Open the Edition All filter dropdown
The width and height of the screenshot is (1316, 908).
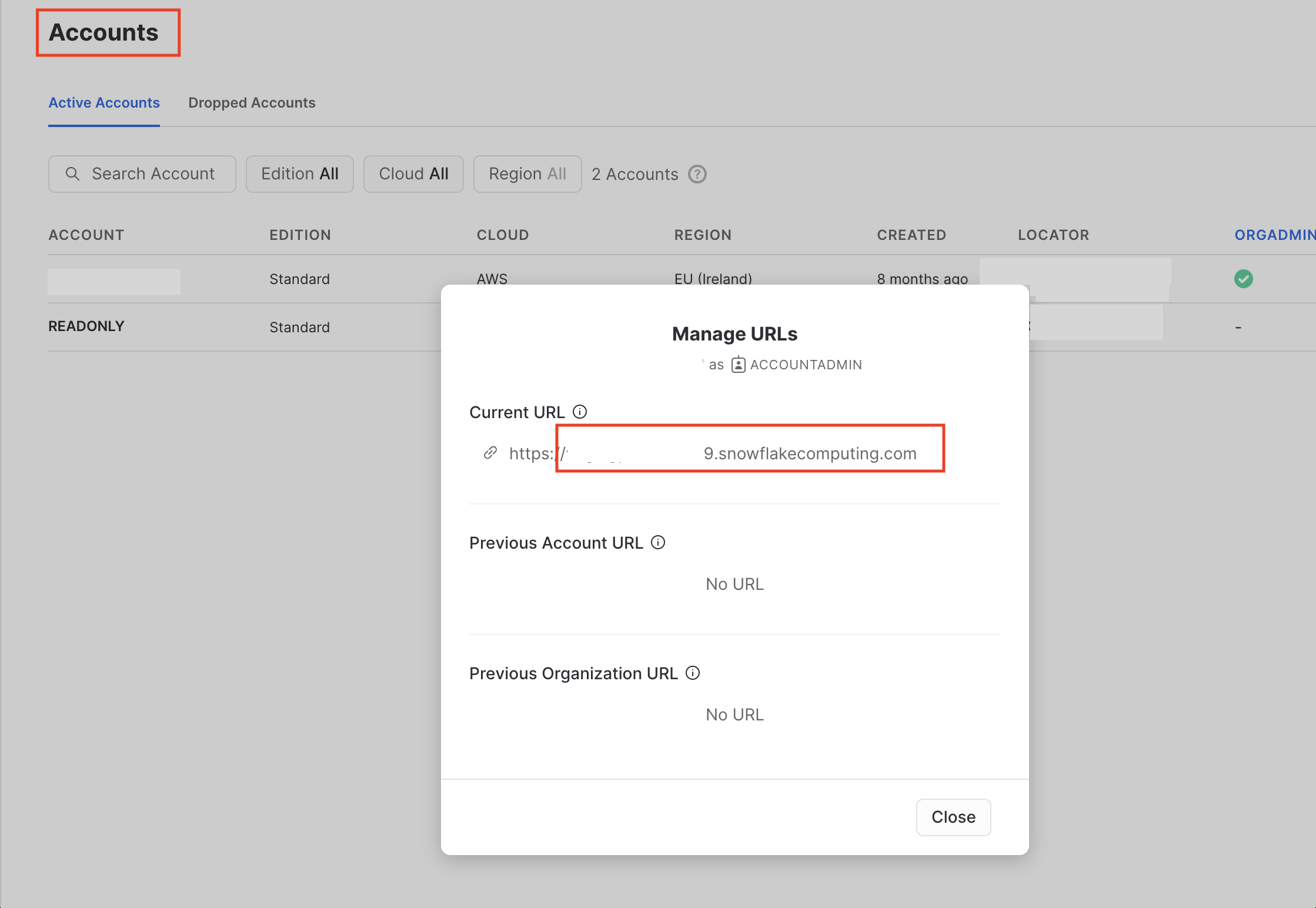[x=299, y=174]
